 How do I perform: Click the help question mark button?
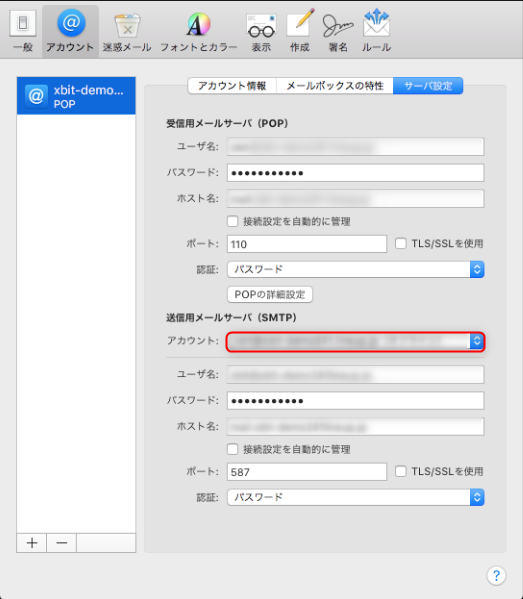tap(496, 575)
